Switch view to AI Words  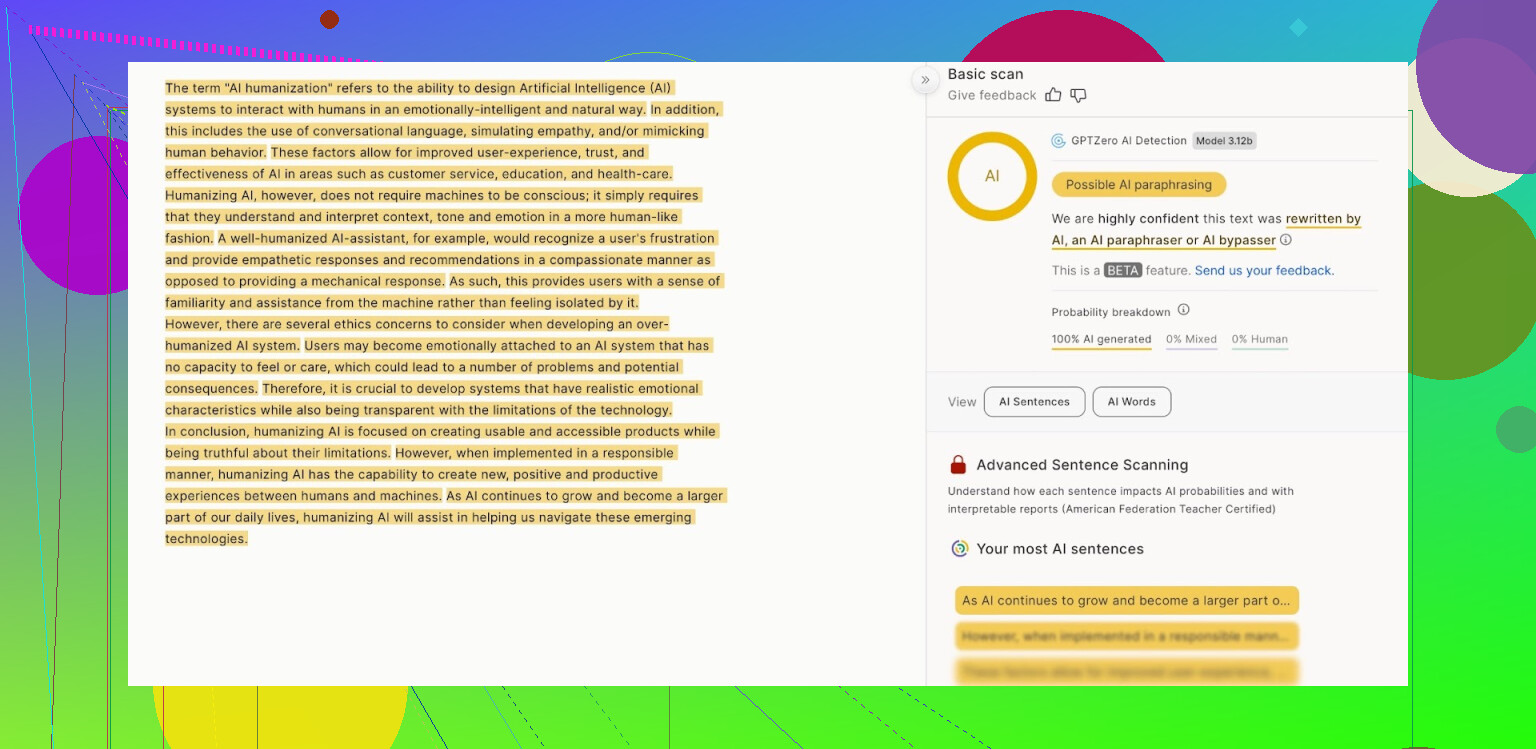coord(1131,402)
